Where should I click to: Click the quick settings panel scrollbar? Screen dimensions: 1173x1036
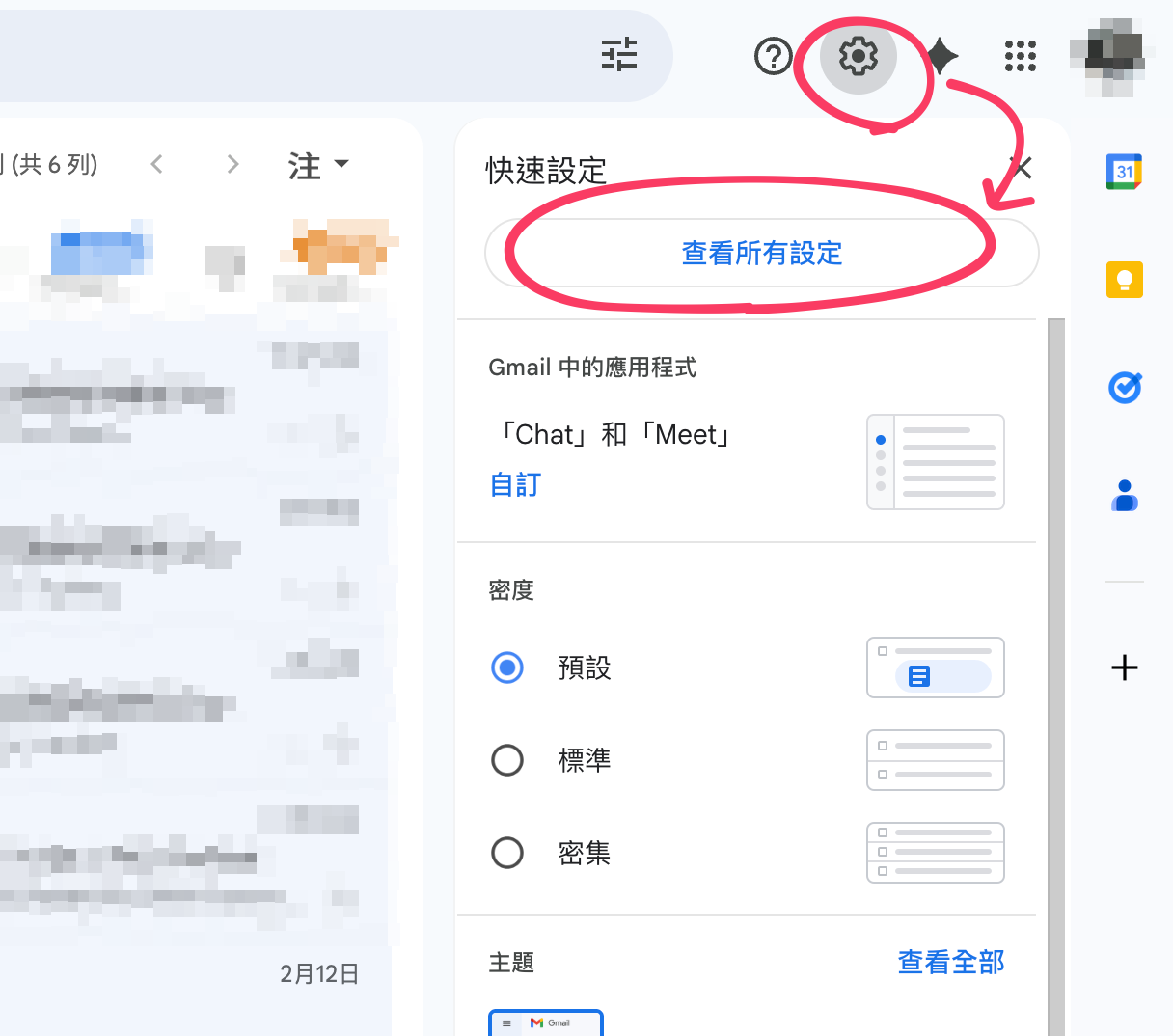1056,675
